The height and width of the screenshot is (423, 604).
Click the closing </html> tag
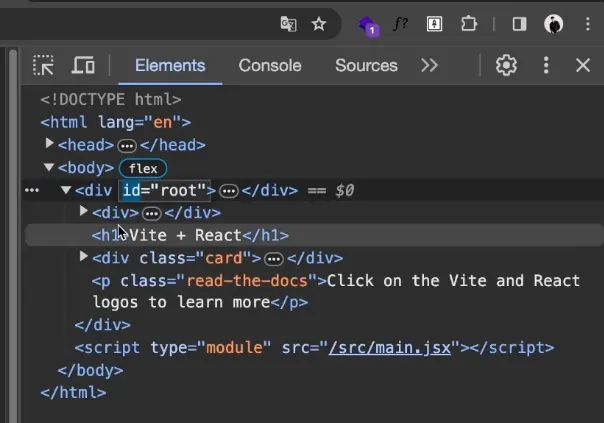(73, 393)
